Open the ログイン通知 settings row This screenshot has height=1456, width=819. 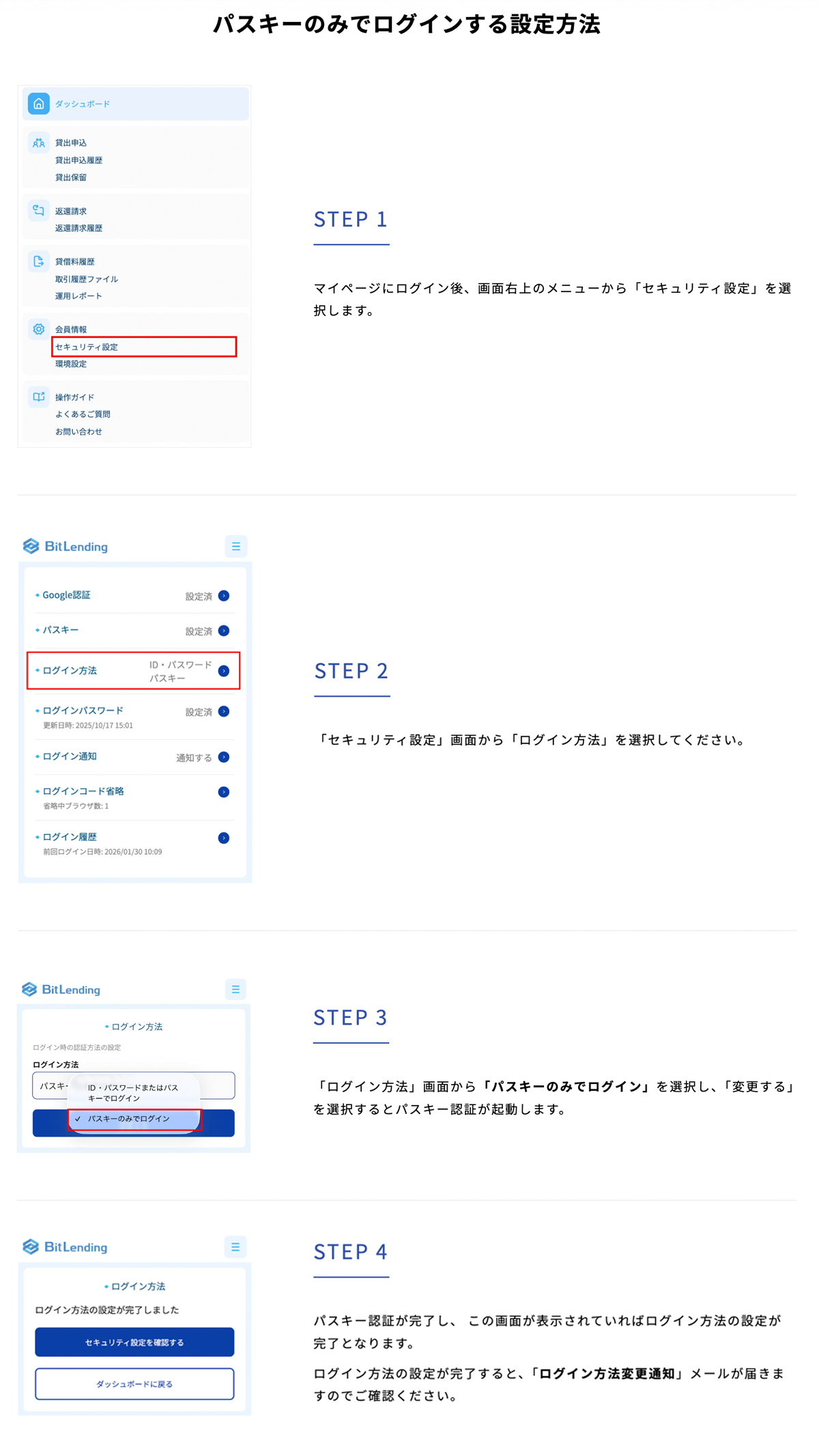point(134,757)
